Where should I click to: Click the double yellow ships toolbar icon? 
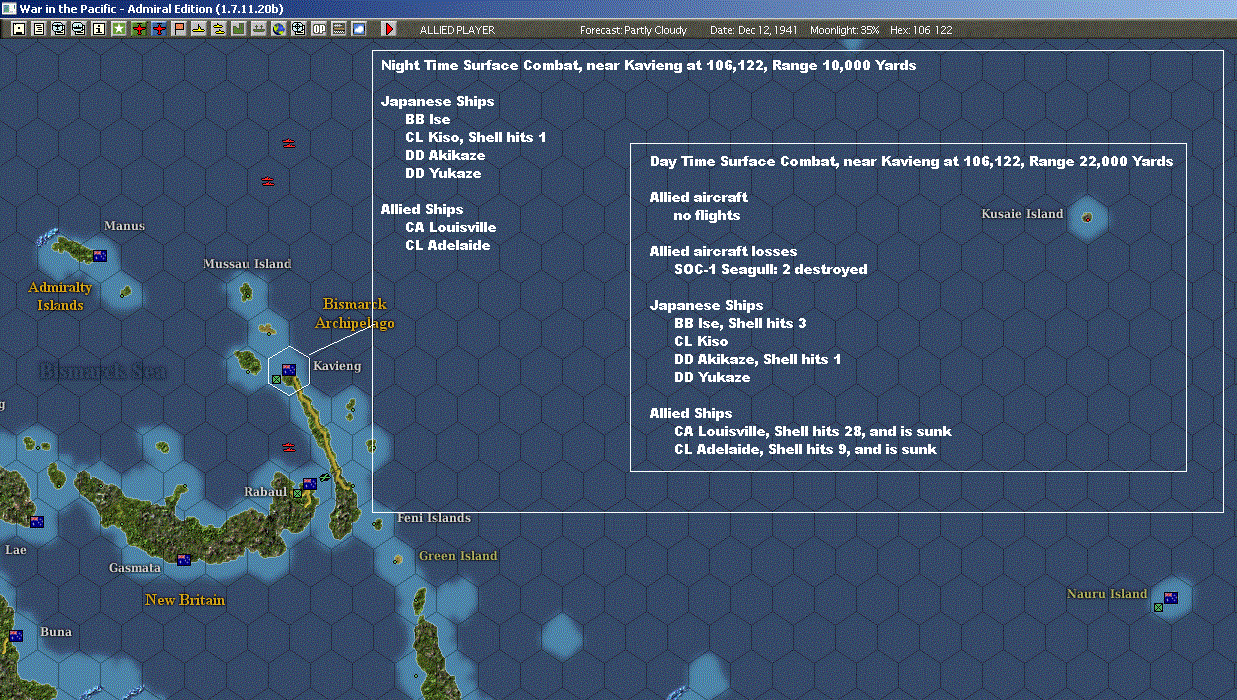(218, 29)
